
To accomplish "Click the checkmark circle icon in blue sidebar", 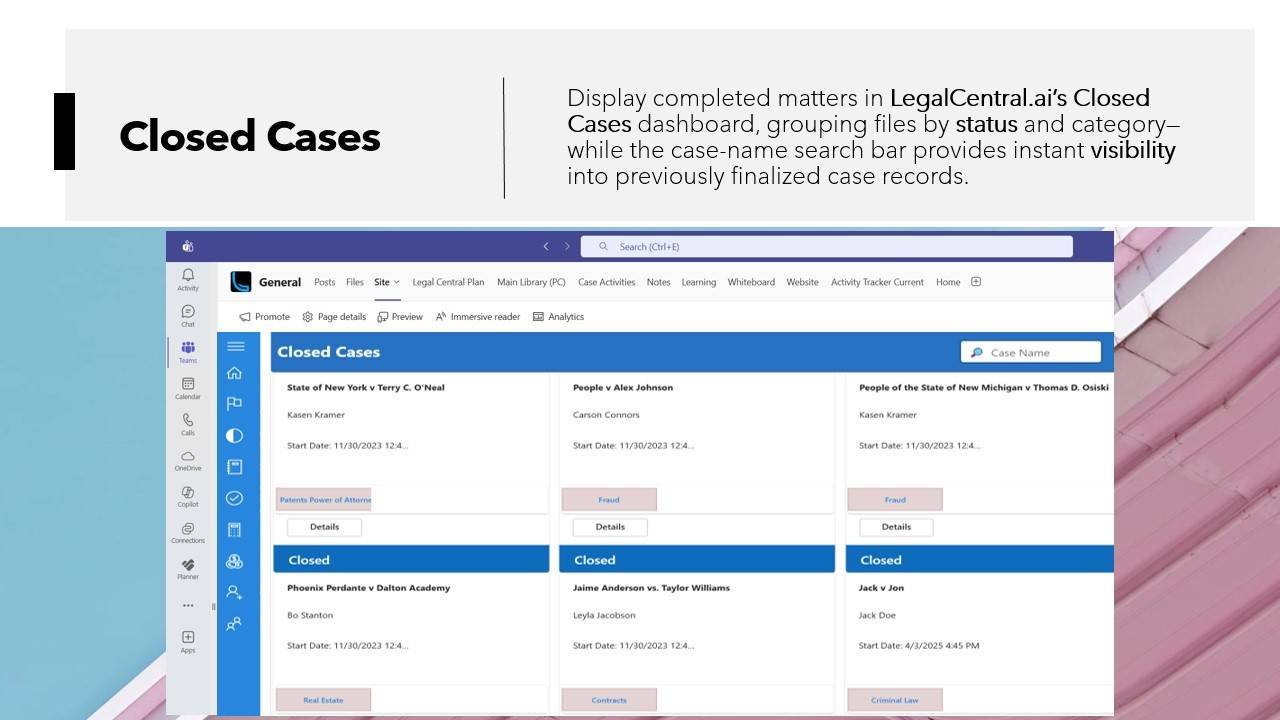I will pyautogui.click(x=235, y=498).
